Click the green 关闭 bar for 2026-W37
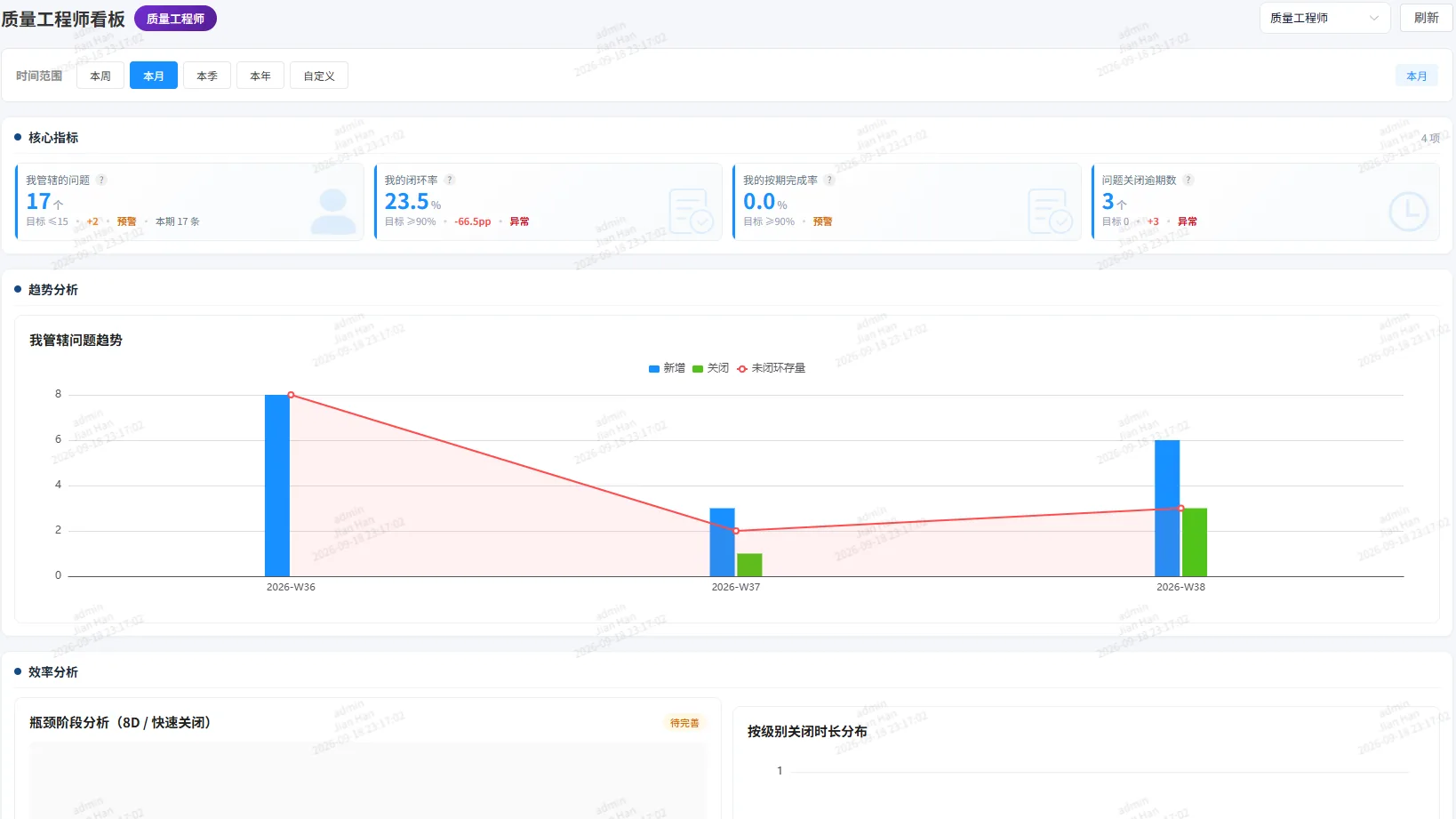 click(x=749, y=565)
